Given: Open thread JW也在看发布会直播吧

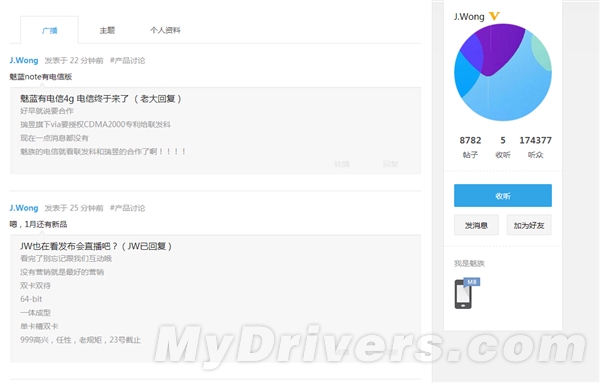Looking at the screenshot, I should [96, 246].
